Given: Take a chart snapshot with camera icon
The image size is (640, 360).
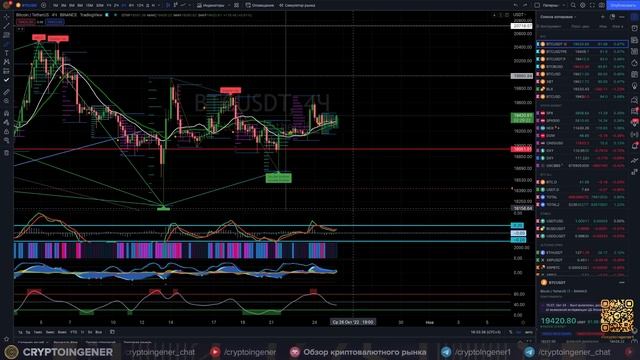Looking at the screenshot, I should pyautogui.click(x=602, y=5).
